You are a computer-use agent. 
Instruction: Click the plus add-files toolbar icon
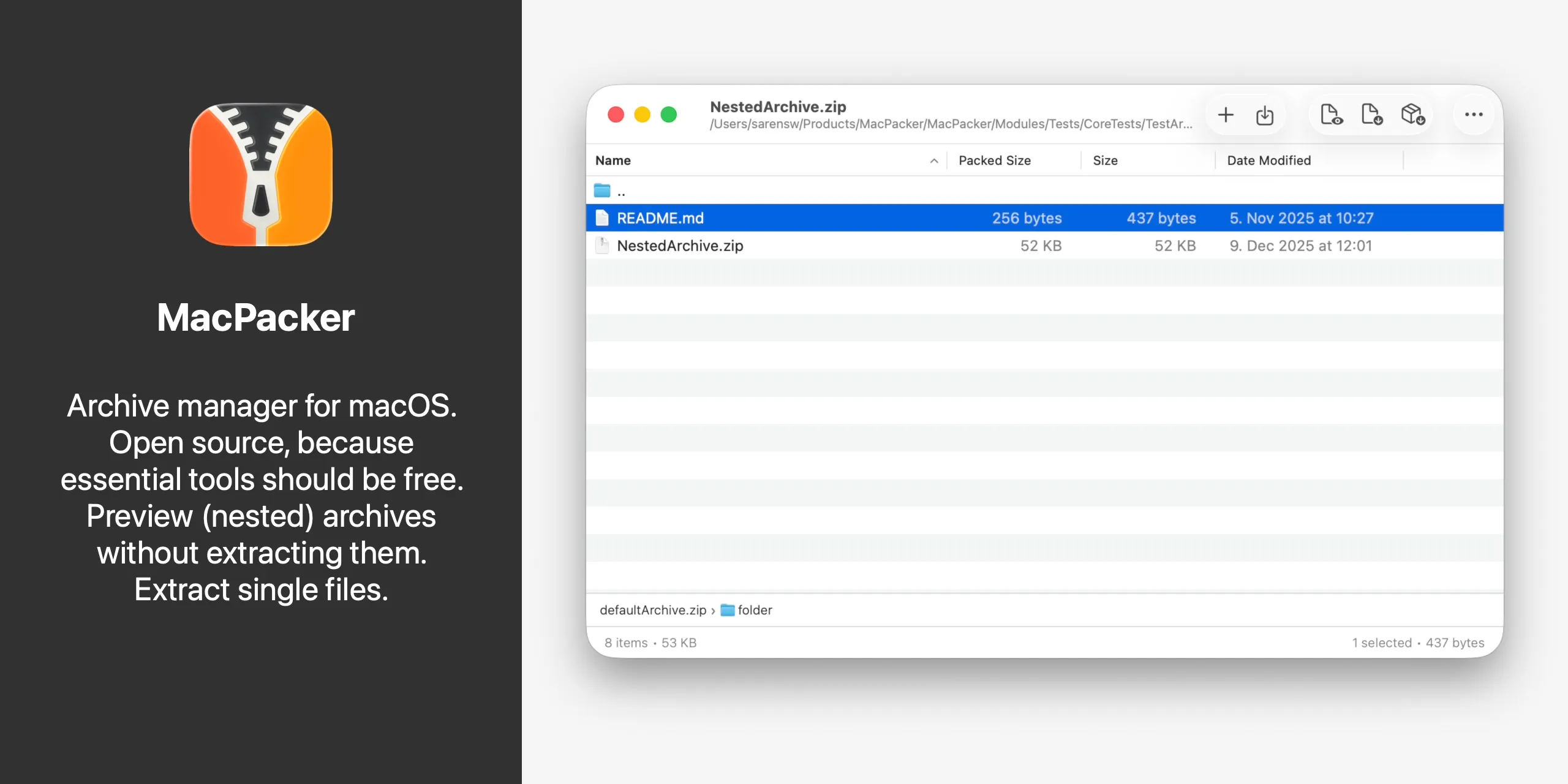(1226, 115)
